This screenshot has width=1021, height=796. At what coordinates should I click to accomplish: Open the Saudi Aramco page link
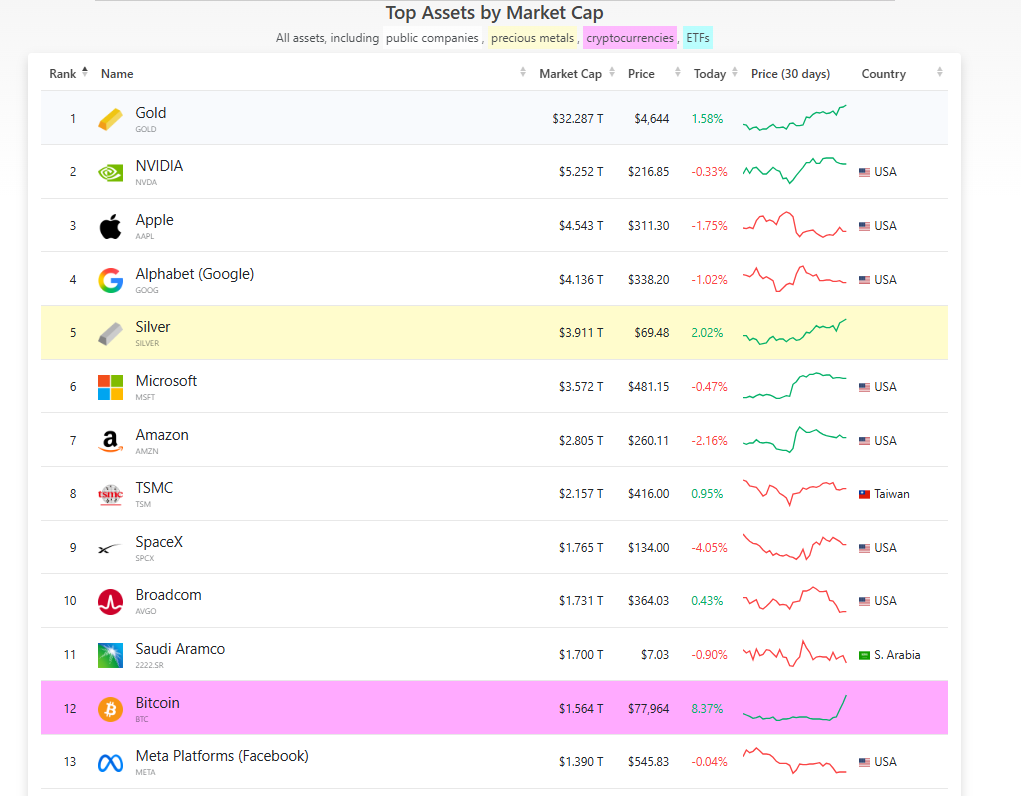tap(180, 649)
